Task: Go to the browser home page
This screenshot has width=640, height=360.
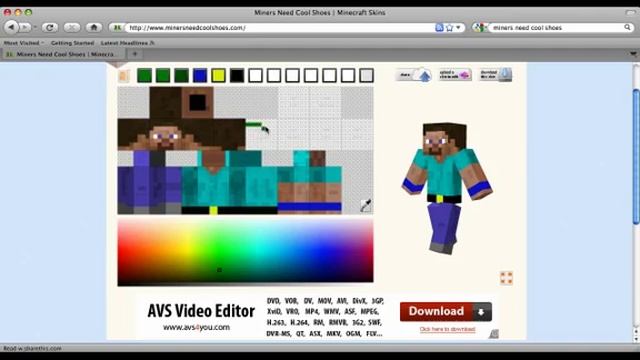Action: tap(93, 27)
